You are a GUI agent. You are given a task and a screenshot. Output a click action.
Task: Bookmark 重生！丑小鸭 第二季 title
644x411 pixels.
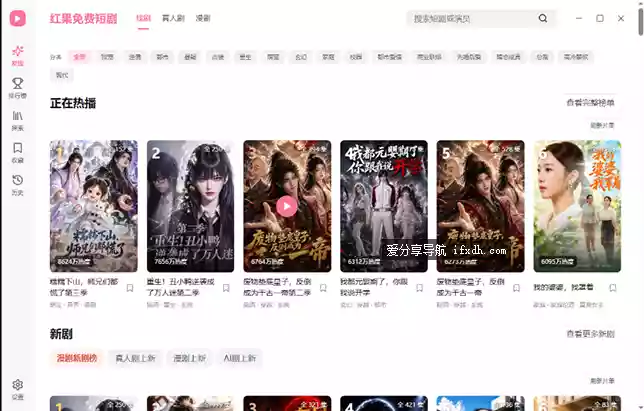[226, 288]
